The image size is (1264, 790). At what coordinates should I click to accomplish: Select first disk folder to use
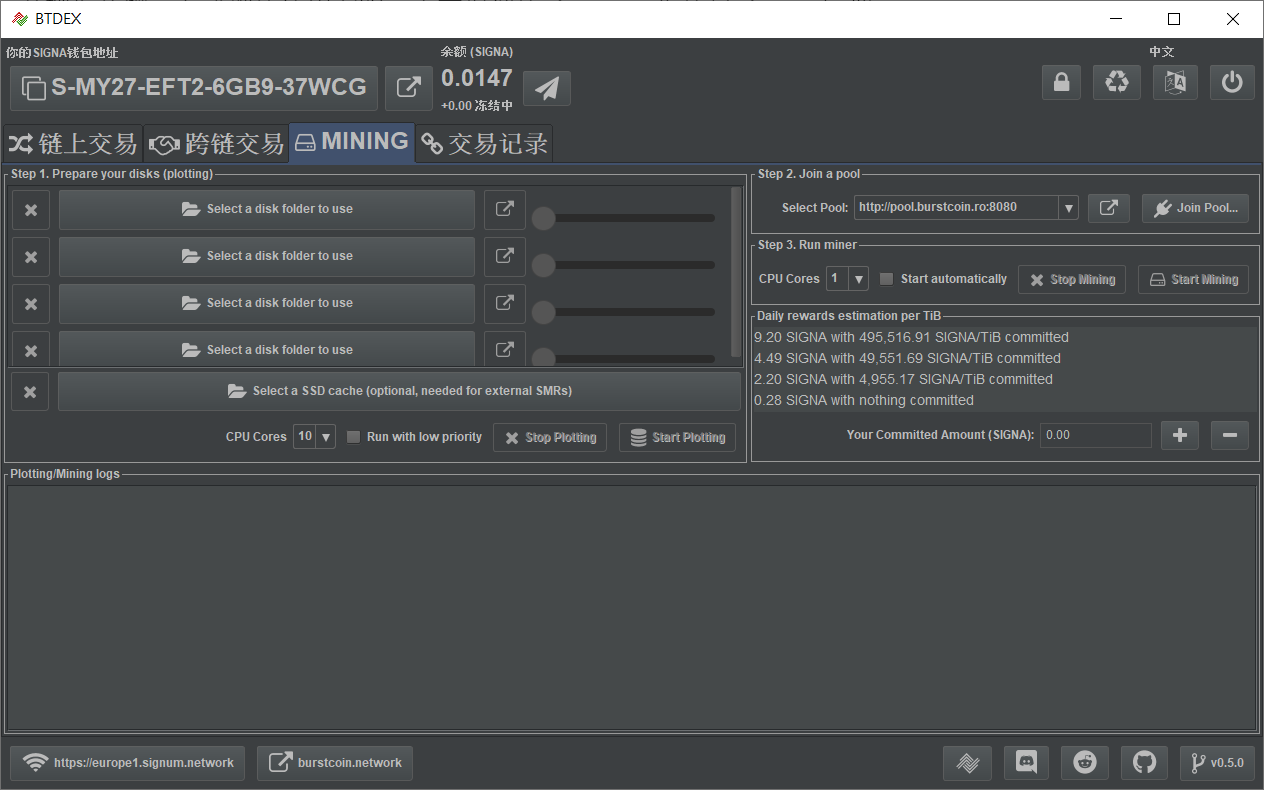click(x=267, y=210)
